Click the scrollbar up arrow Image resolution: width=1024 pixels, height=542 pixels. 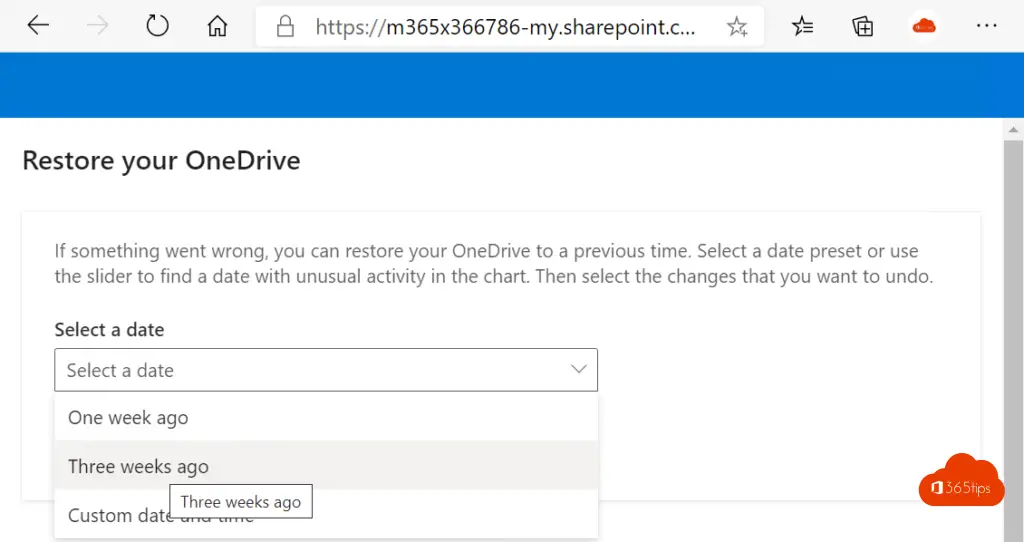pos(1013,130)
